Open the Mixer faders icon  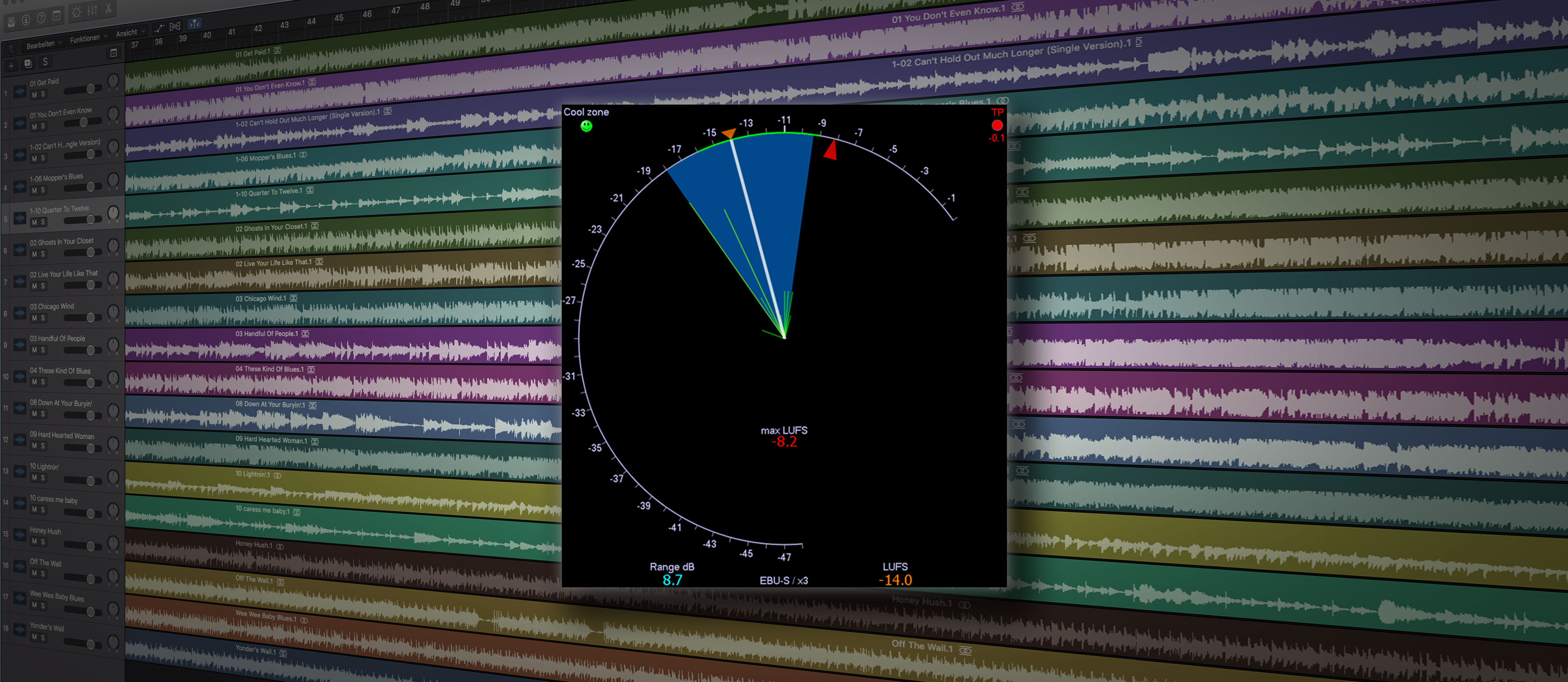[x=92, y=10]
